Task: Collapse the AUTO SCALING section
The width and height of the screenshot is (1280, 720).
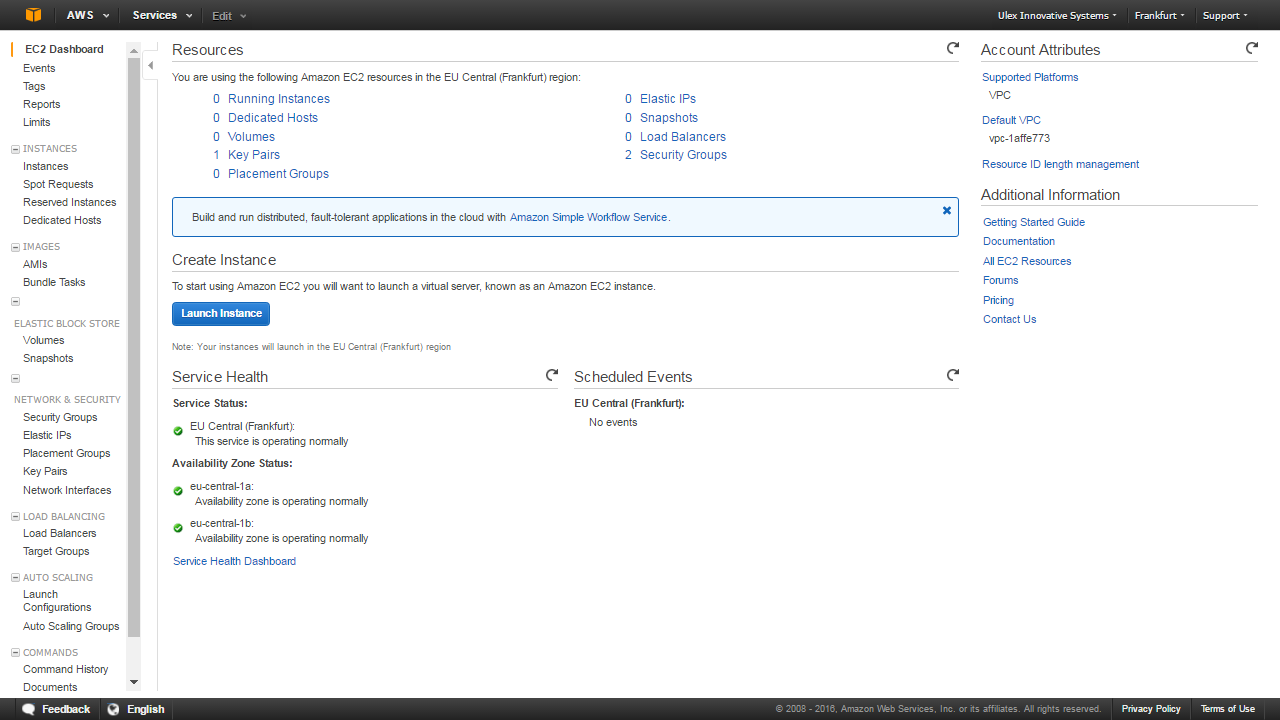Action: pyautogui.click(x=15, y=578)
